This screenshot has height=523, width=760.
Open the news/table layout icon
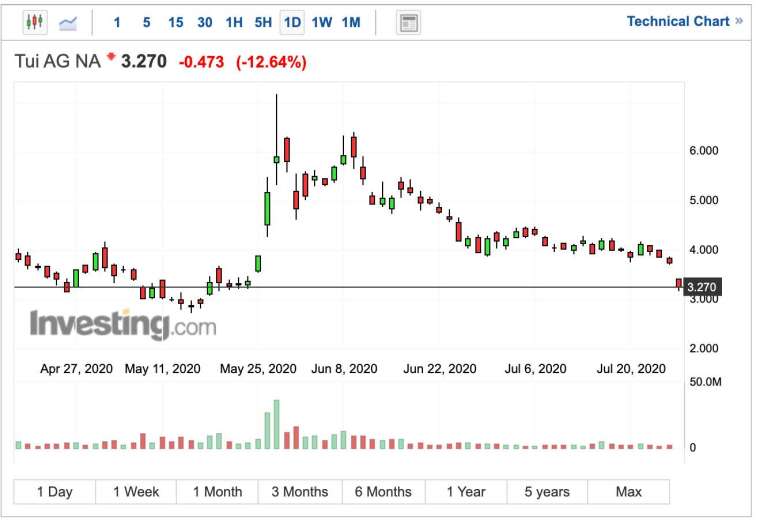point(408,23)
